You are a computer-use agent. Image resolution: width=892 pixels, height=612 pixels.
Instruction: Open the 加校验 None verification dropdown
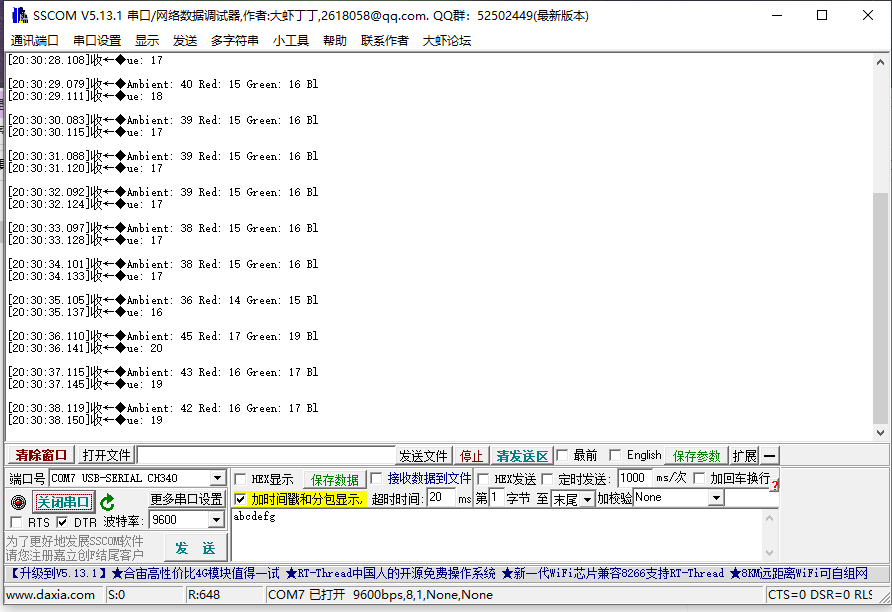(x=718, y=497)
